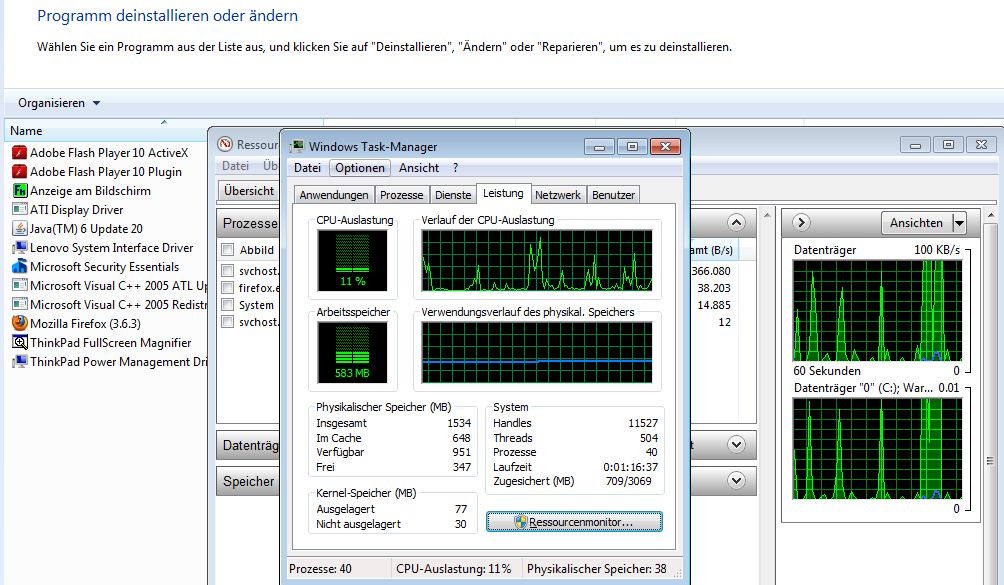Select the Java(TM) 6 Update 20 entry
This screenshot has width=1004, height=585.
coord(86,229)
